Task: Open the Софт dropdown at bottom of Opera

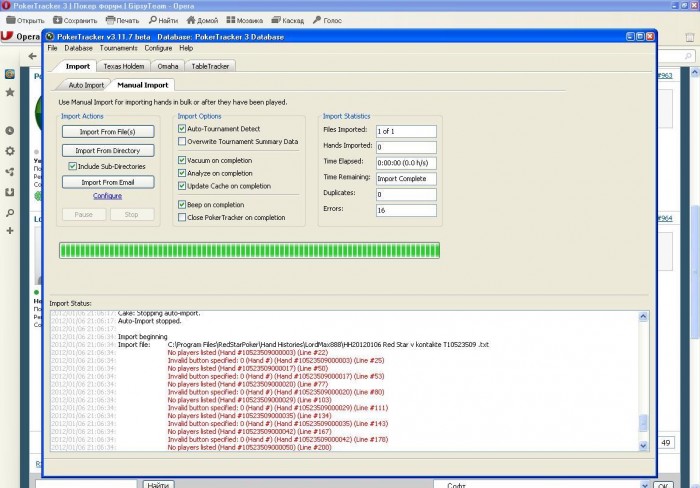Action: coord(541,485)
